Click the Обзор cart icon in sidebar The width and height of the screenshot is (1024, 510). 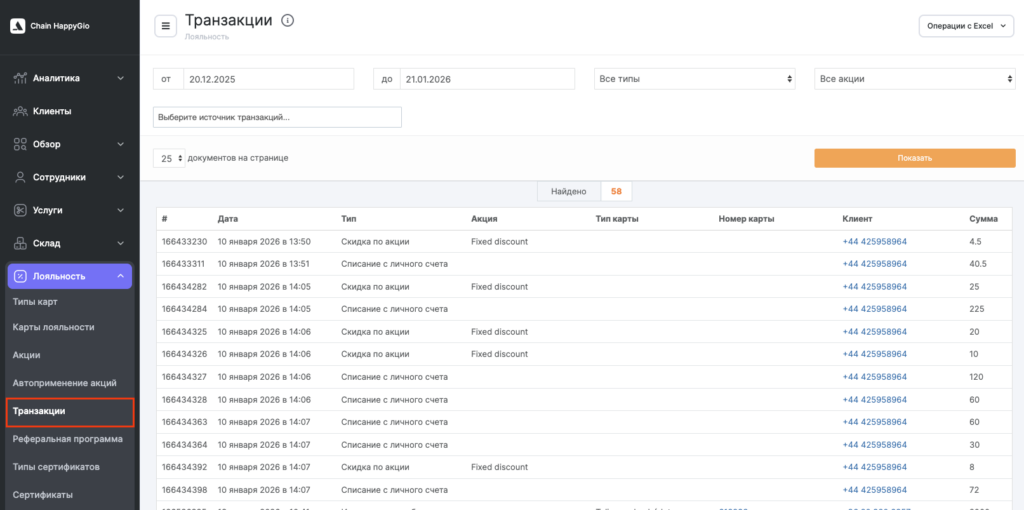[x=20, y=144]
